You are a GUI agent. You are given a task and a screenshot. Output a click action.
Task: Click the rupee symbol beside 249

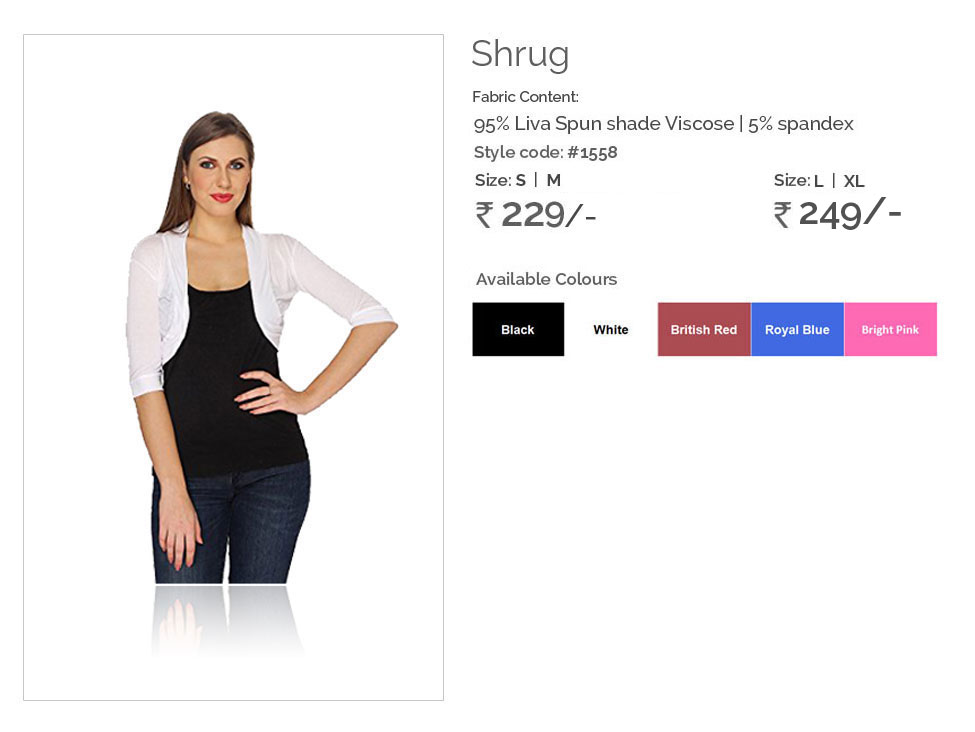(x=782, y=215)
